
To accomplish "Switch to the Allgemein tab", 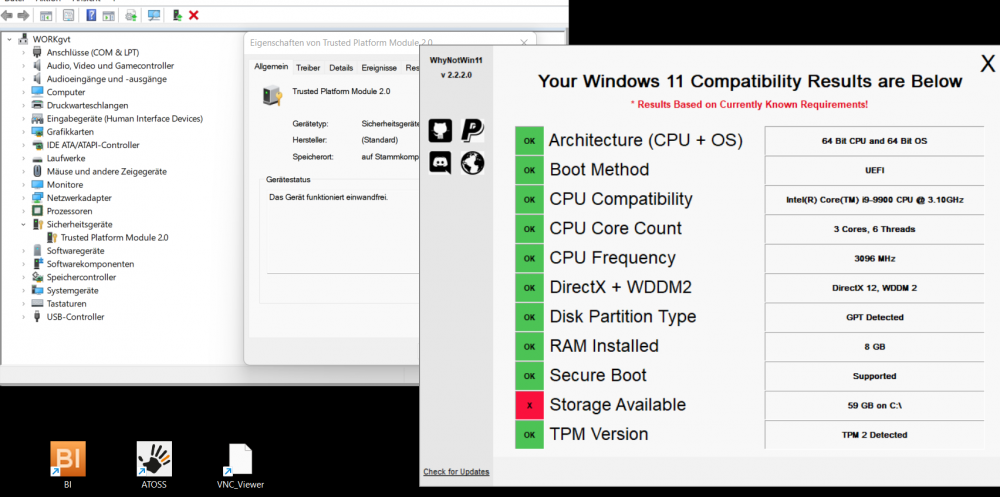I will tap(271, 67).
